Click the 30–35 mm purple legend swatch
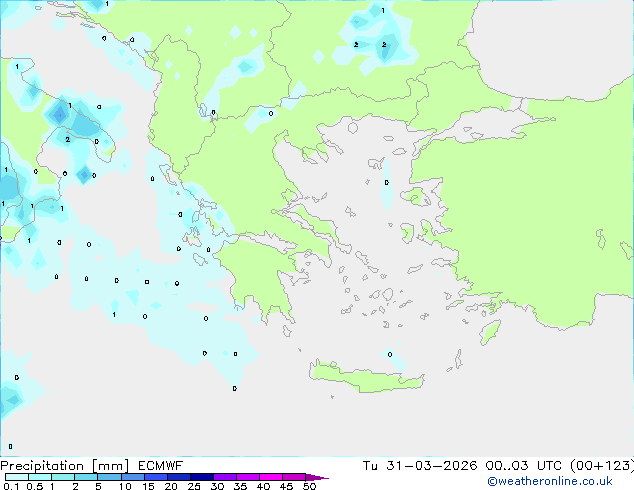Screen dimensions: 634x490 click(225, 477)
